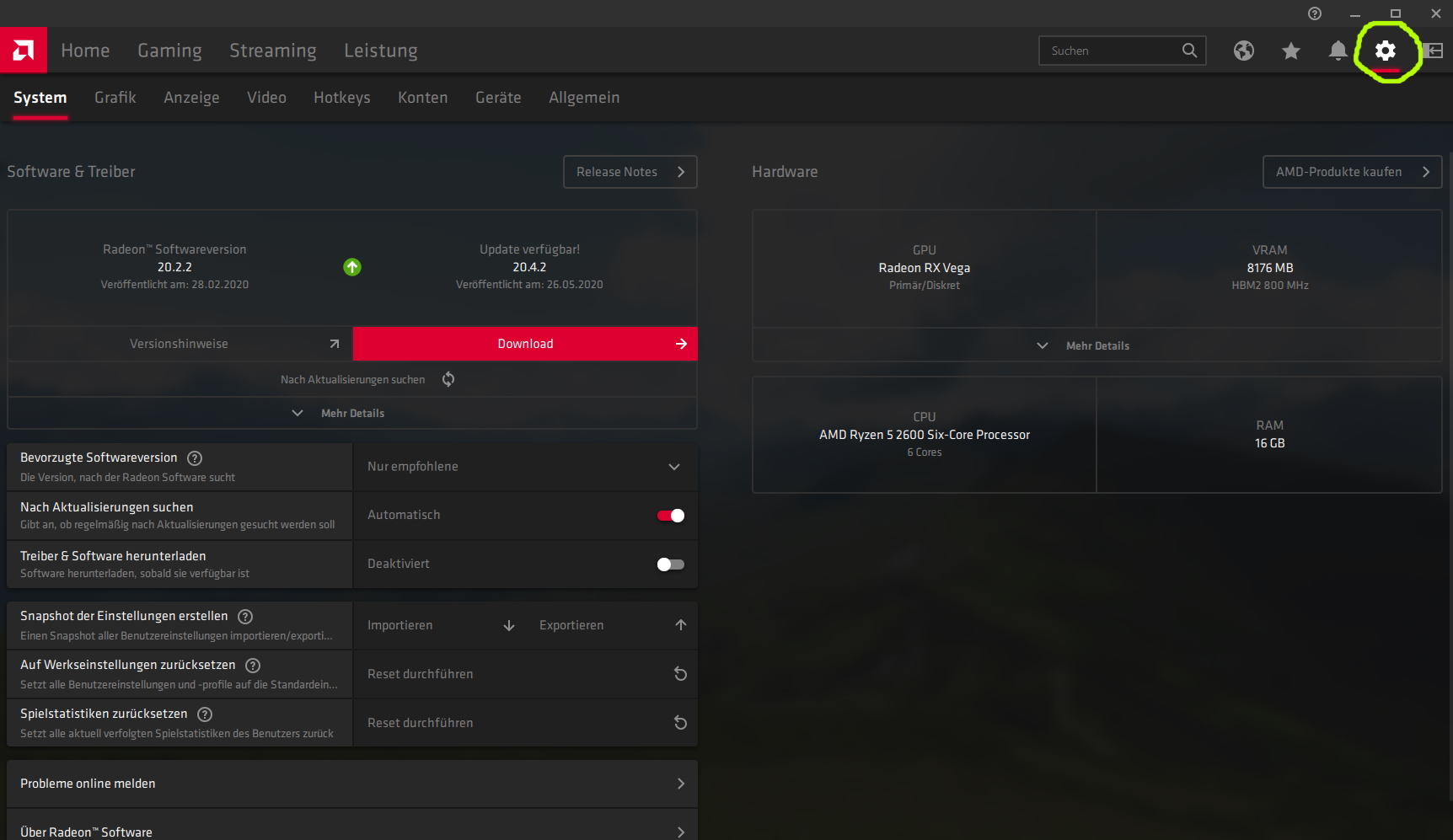The width and height of the screenshot is (1453, 840).
Task: Select the System tab
Action: click(40, 98)
